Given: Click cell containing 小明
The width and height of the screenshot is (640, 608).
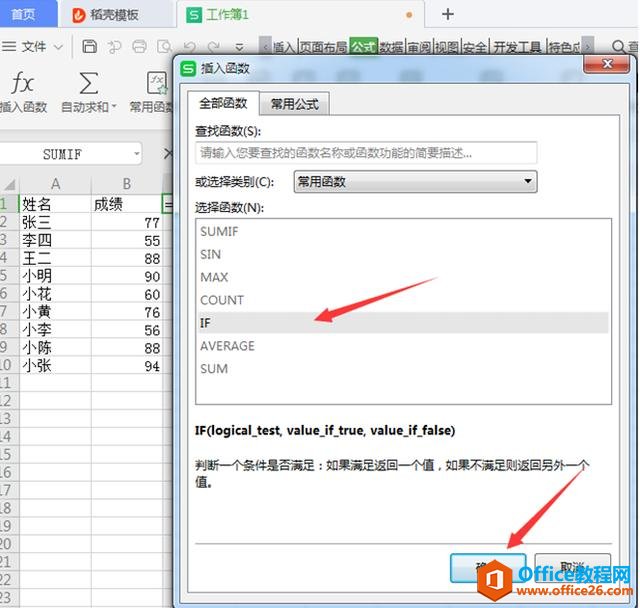Looking at the screenshot, I should tap(55, 276).
